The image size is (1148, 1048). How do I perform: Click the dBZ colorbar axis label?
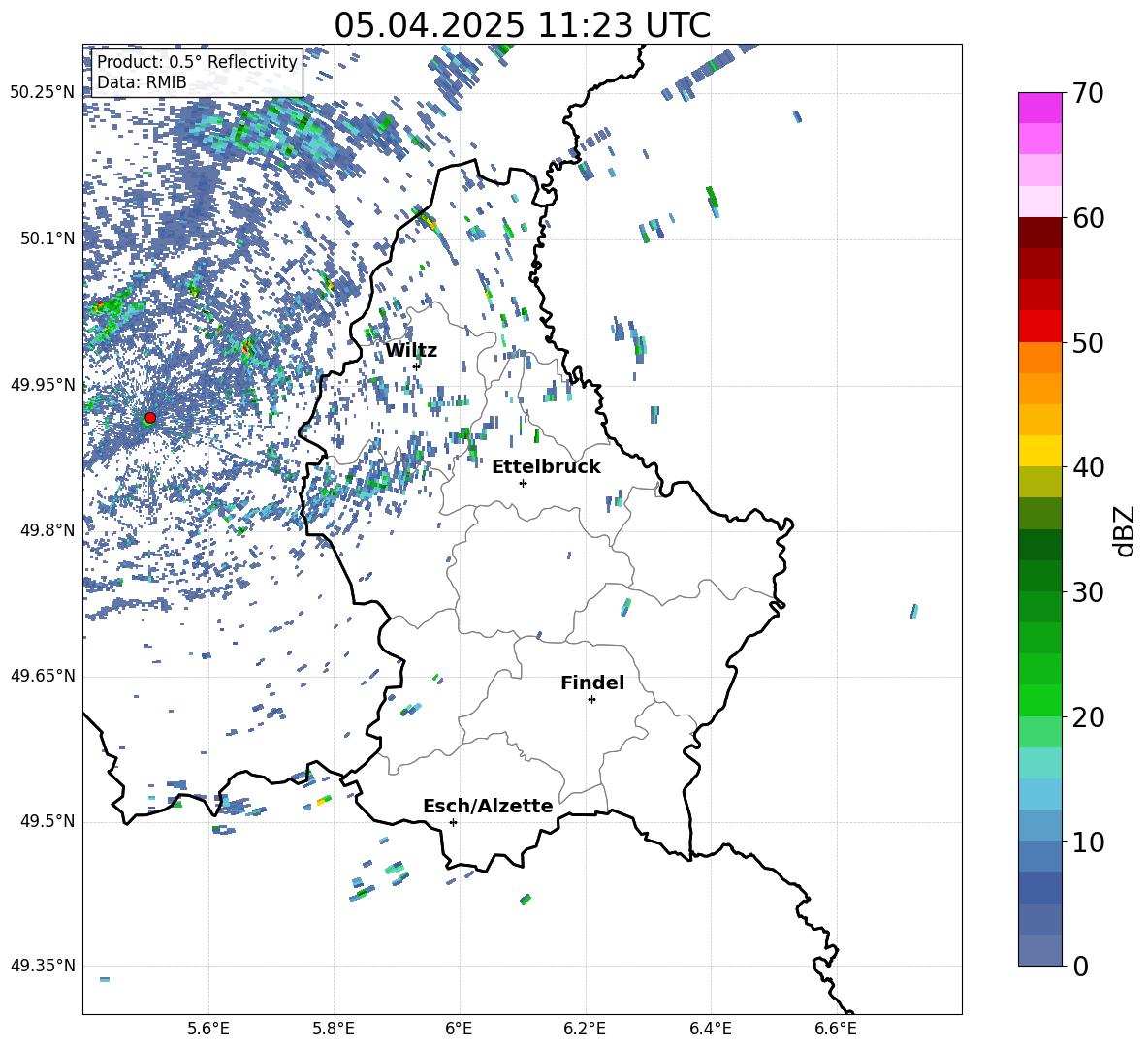tap(1124, 530)
